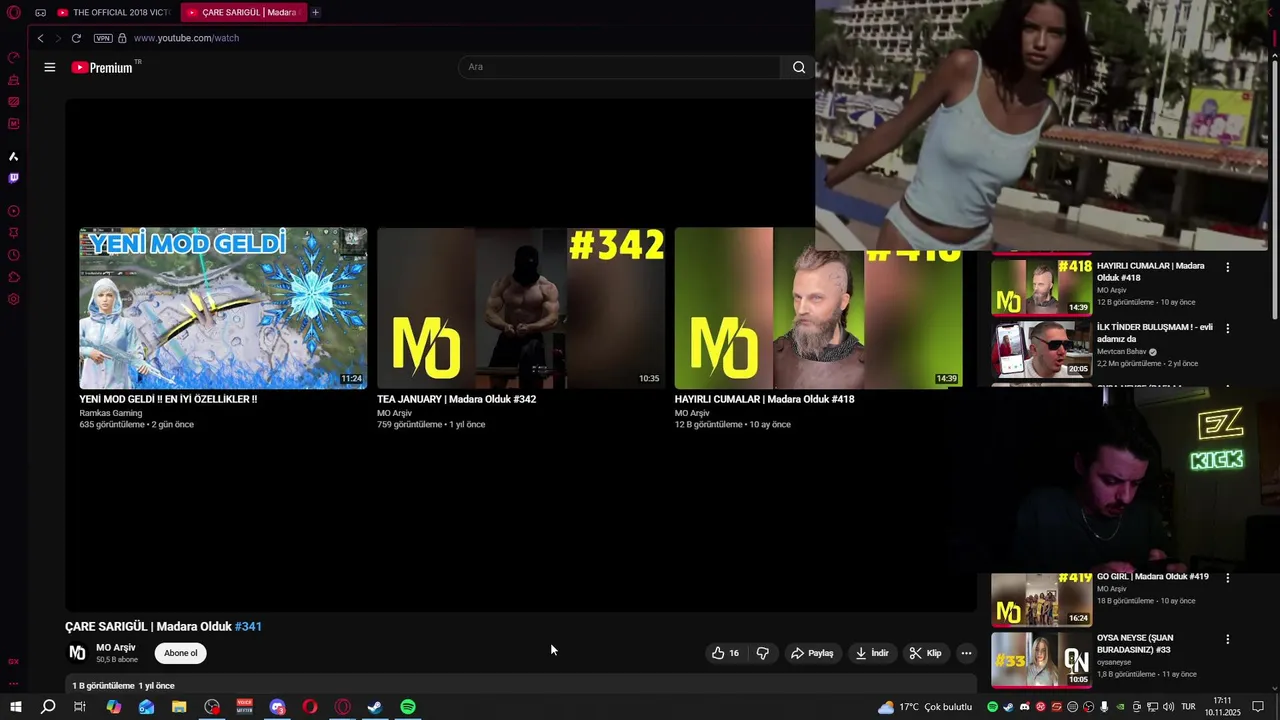The image size is (1280, 720).
Task: Reload the current page
Action: [x=76, y=38]
